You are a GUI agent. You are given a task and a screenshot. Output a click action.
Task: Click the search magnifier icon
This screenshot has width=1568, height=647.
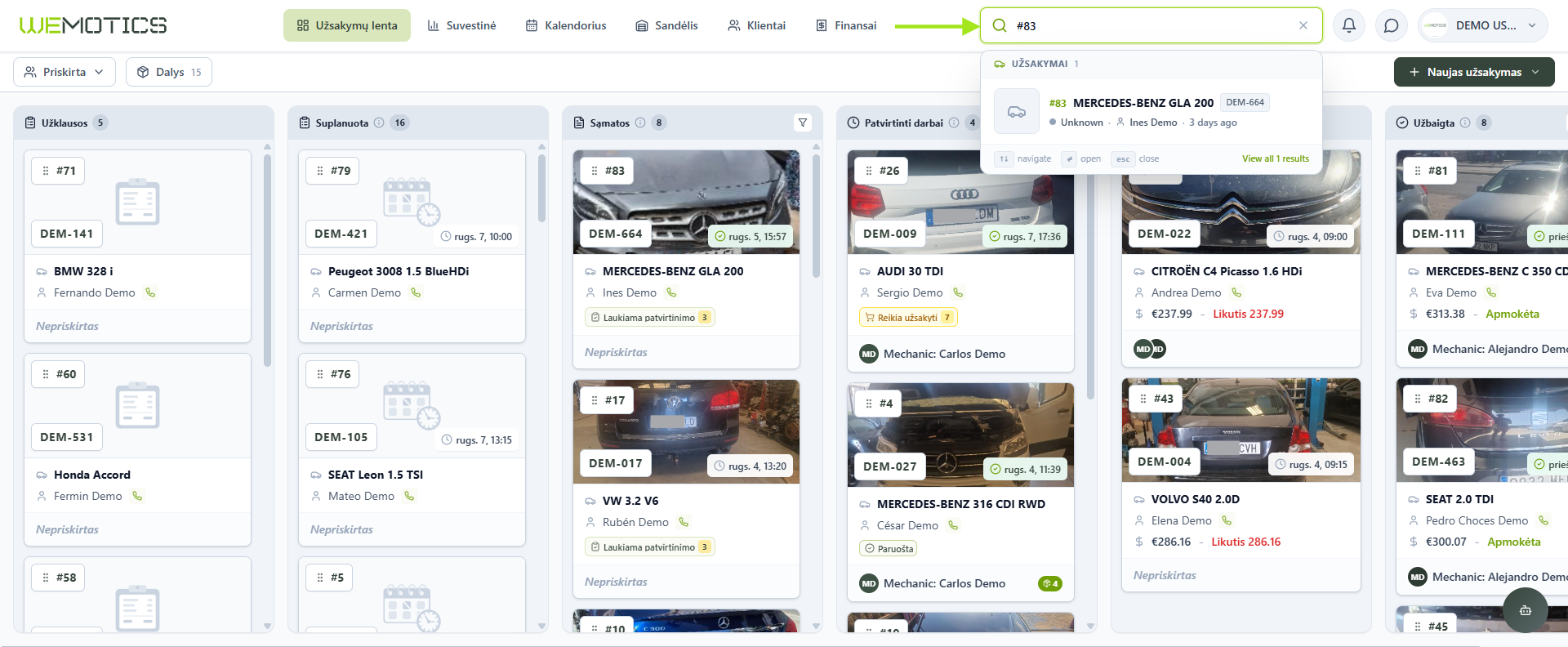(x=1000, y=25)
